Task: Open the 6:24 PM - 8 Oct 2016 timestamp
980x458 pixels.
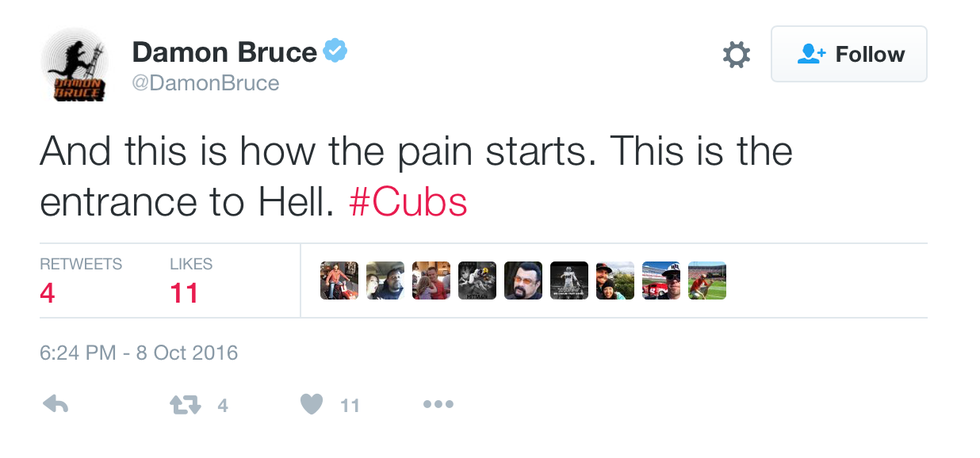Action: click(139, 353)
